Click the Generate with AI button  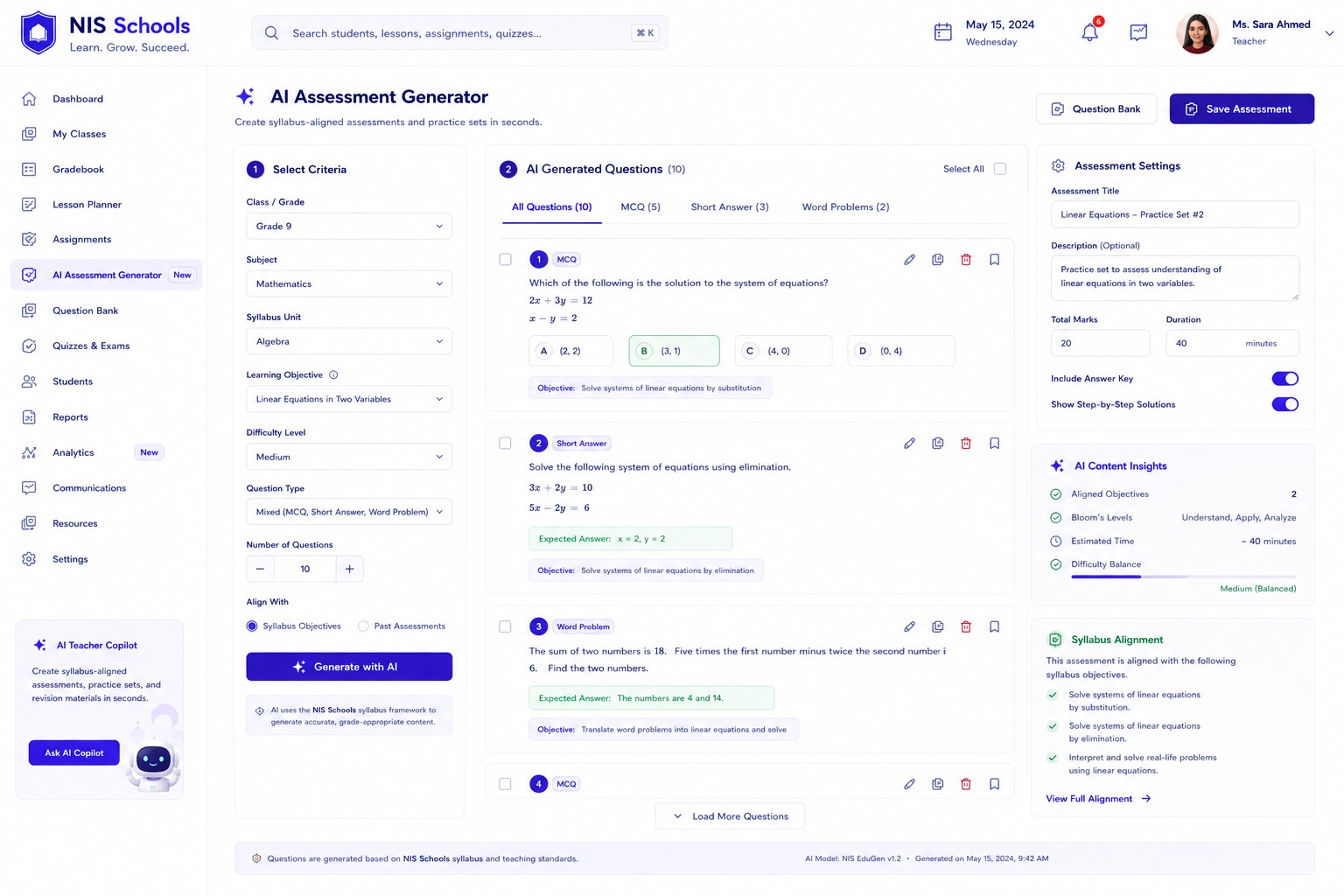pos(349,667)
